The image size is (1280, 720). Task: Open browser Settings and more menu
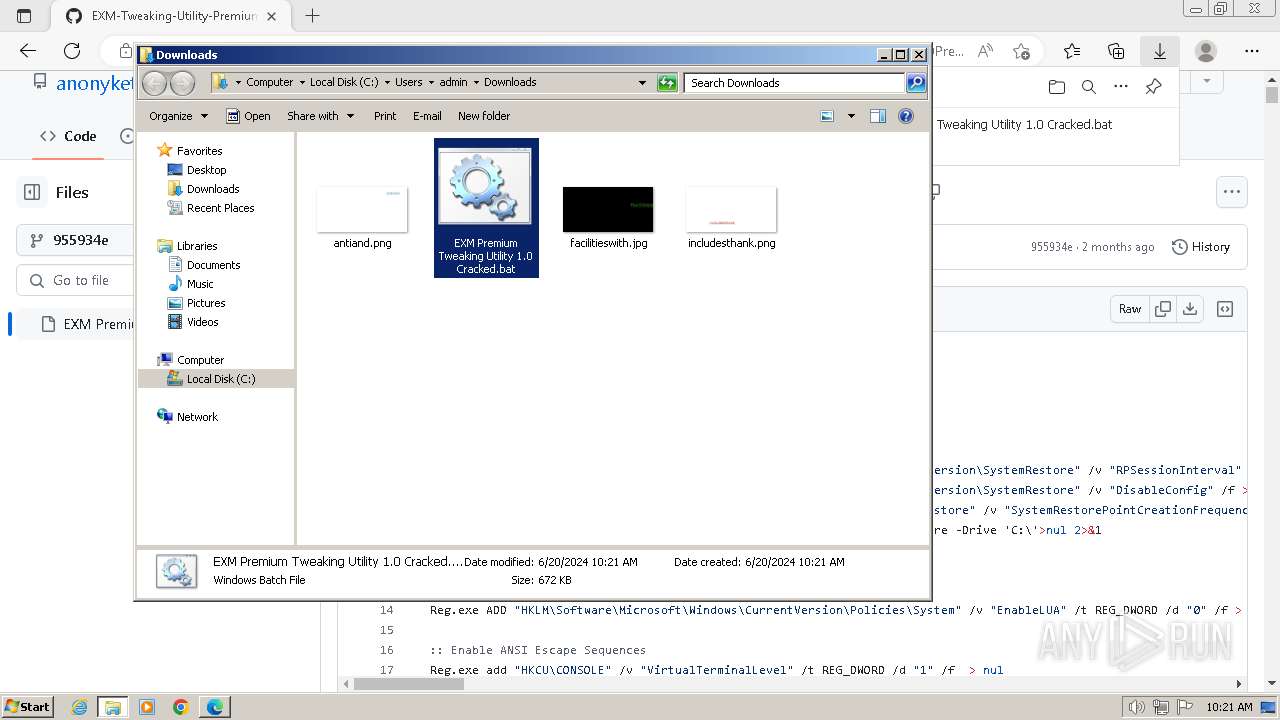[x=1252, y=51]
